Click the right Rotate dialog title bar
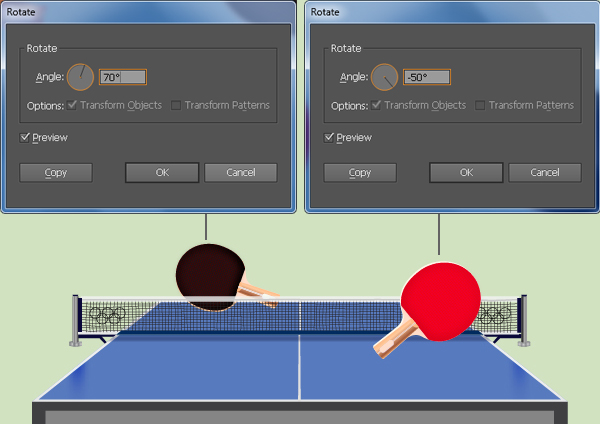Image resolution: width=600 pixels, height=424 pixels. click(x=452, y=12)
